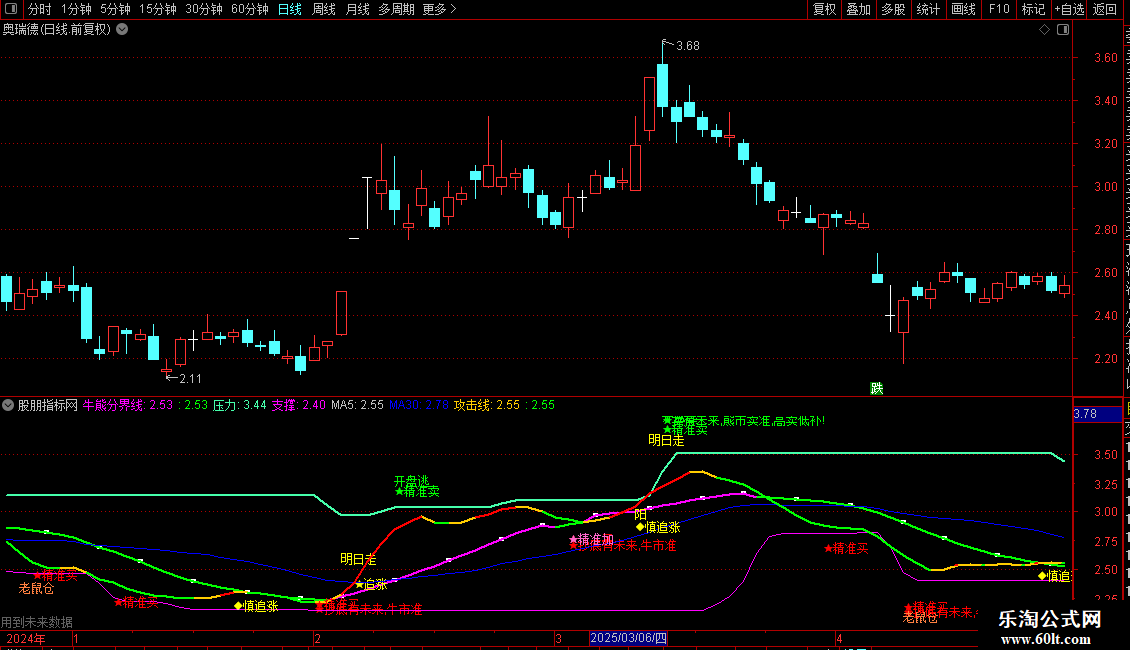Click the 2.11 low price label
The image size is (1130, 650).
(x=190, y=378)
